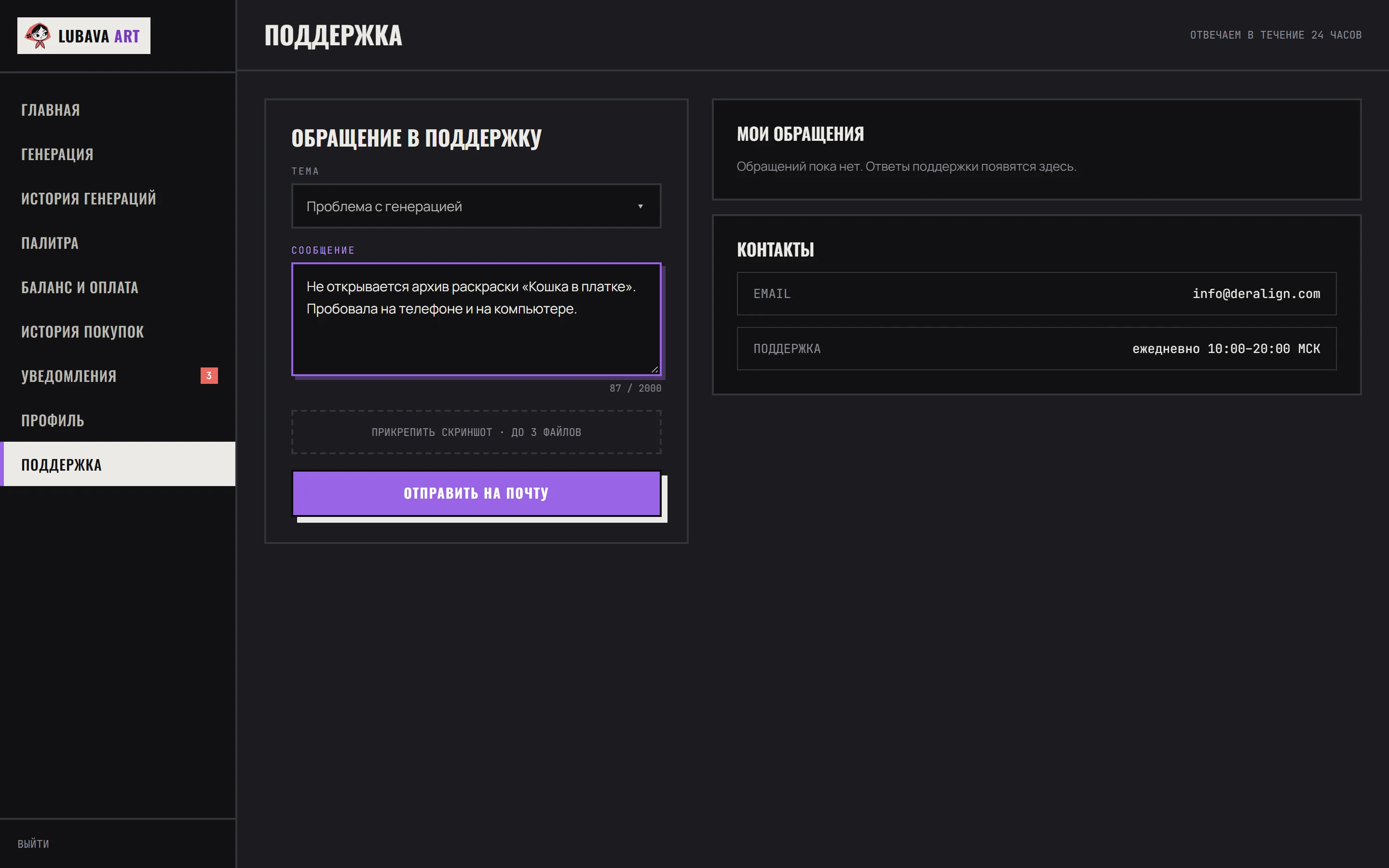Click the Мои обращения heading
This screenshot has height=868, width=1389.
[800, 134]
